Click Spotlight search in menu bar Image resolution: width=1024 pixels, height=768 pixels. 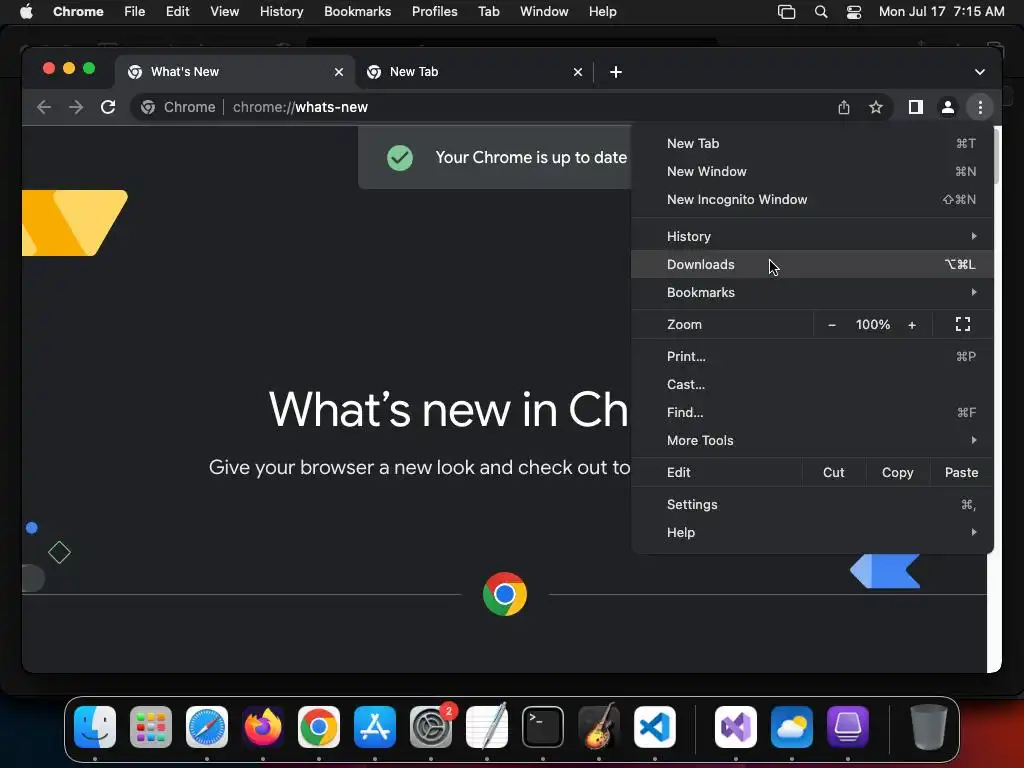click(x=821, y=12)
